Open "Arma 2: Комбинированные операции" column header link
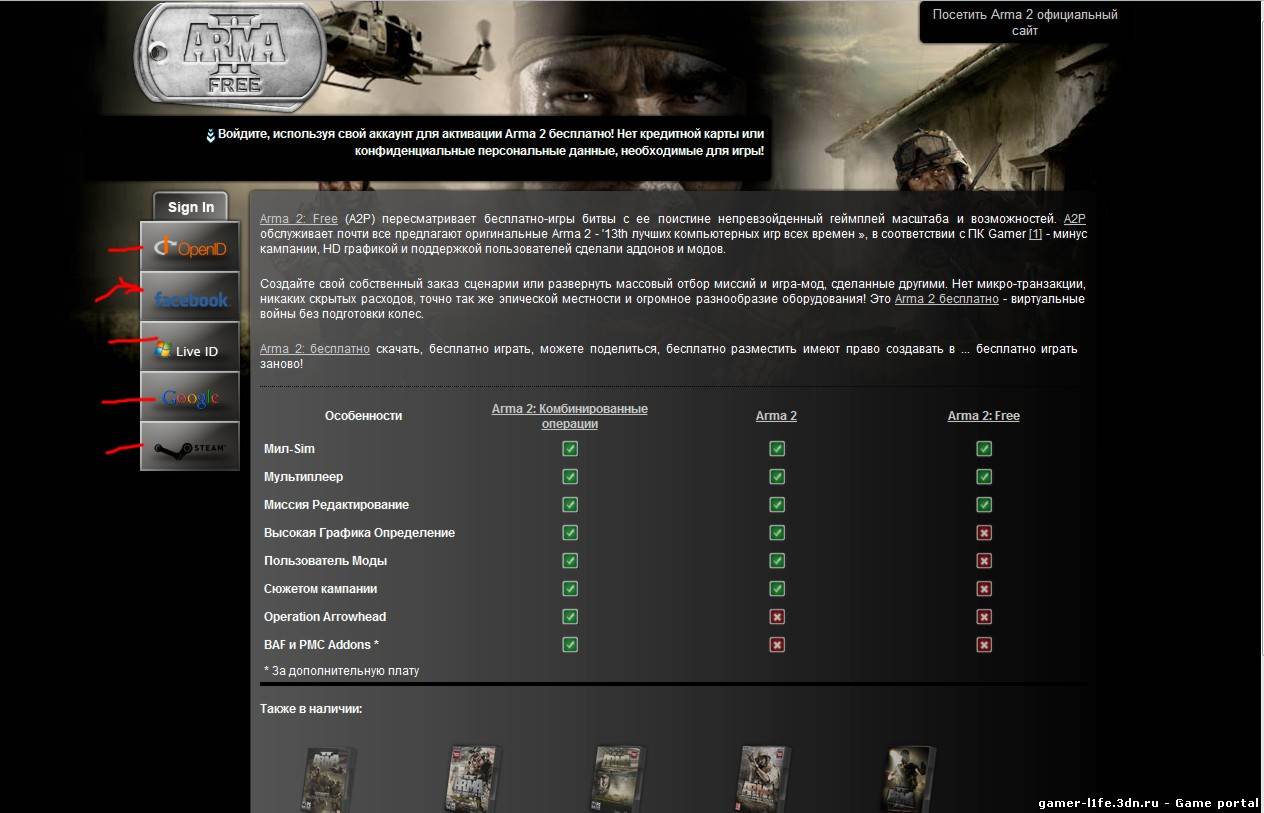The width and height of the screenshot is (1264, 813). pos(570,416)
